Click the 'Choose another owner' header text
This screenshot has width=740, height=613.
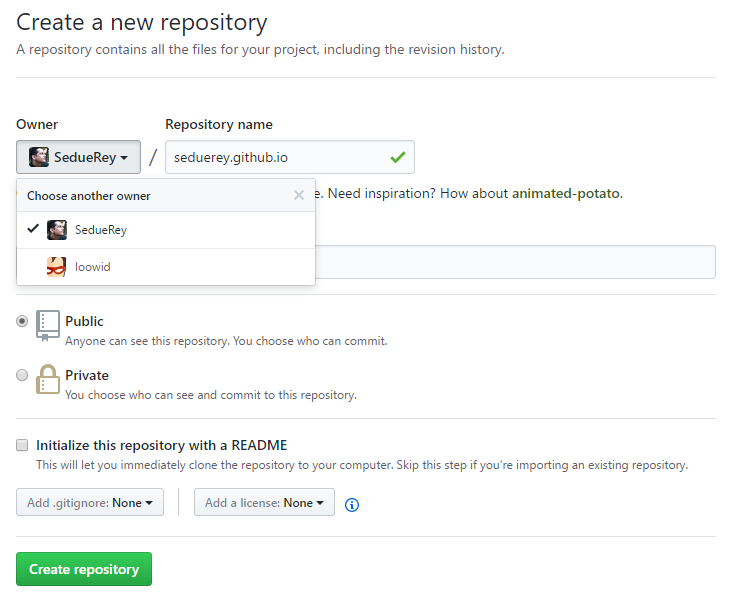[88, 196]
